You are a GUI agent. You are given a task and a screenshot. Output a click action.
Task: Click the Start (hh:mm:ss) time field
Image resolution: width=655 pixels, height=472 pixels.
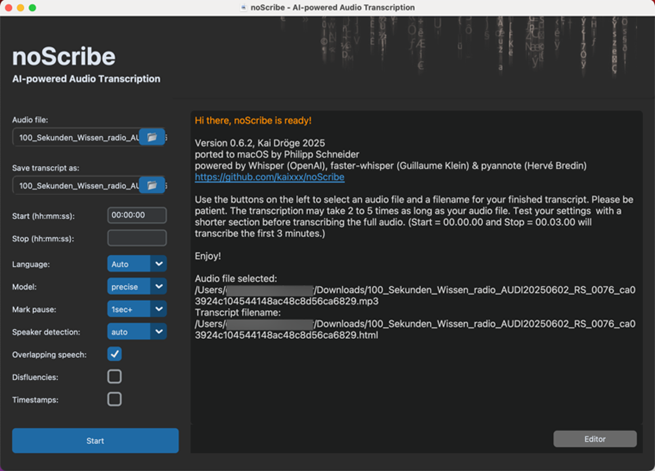pos(136,215)
